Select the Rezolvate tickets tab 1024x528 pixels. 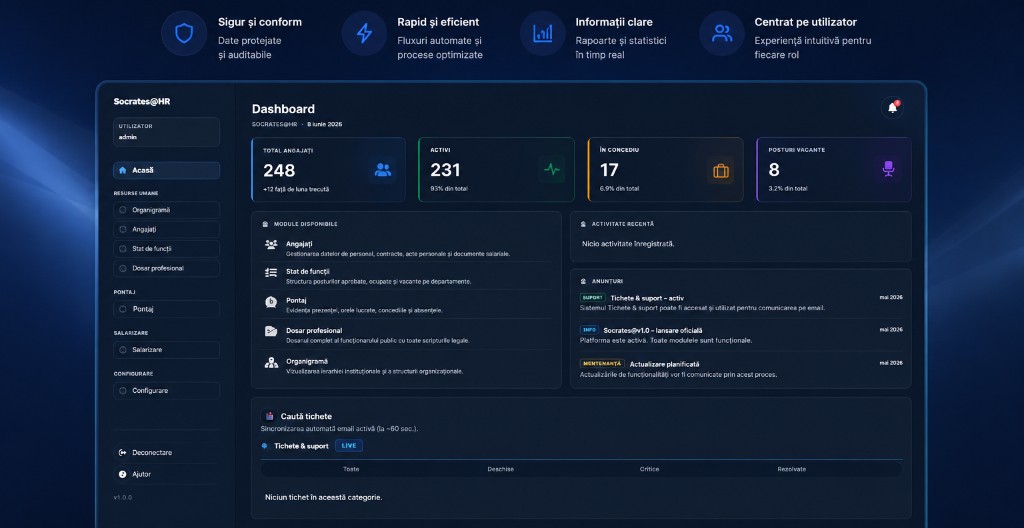click(x=792, y=469)
